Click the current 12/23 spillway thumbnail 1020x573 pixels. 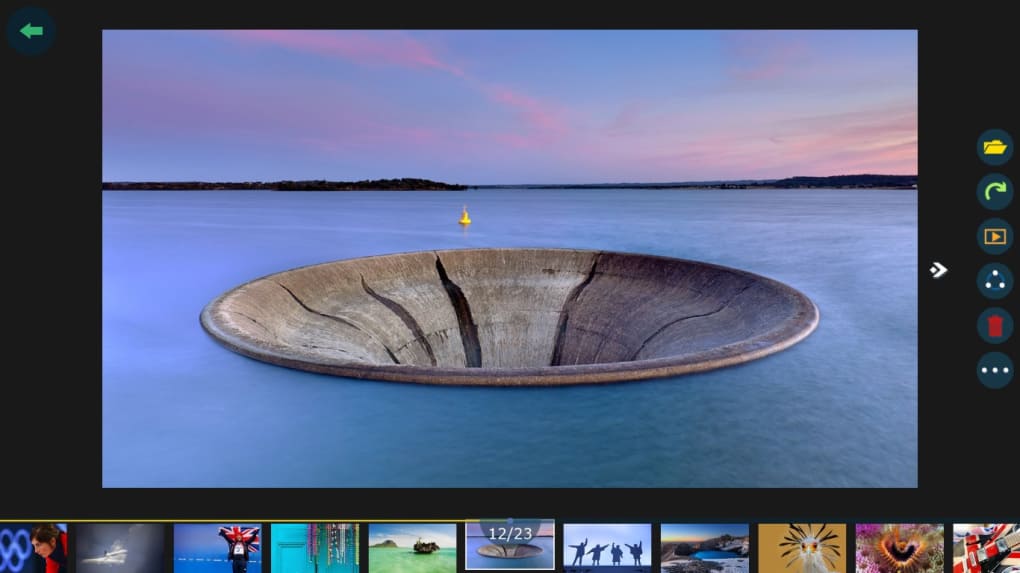tap(510, 545)
